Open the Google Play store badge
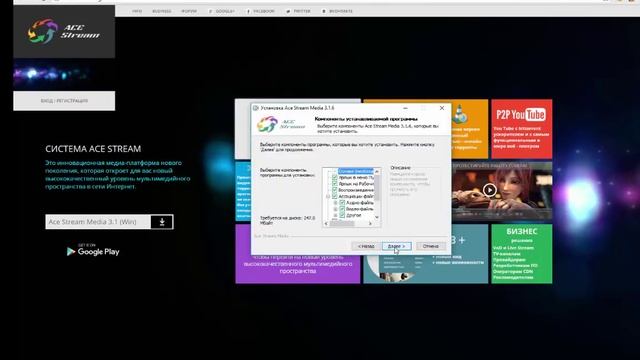This screenshot has height=360, width=640. click(93, 250)
